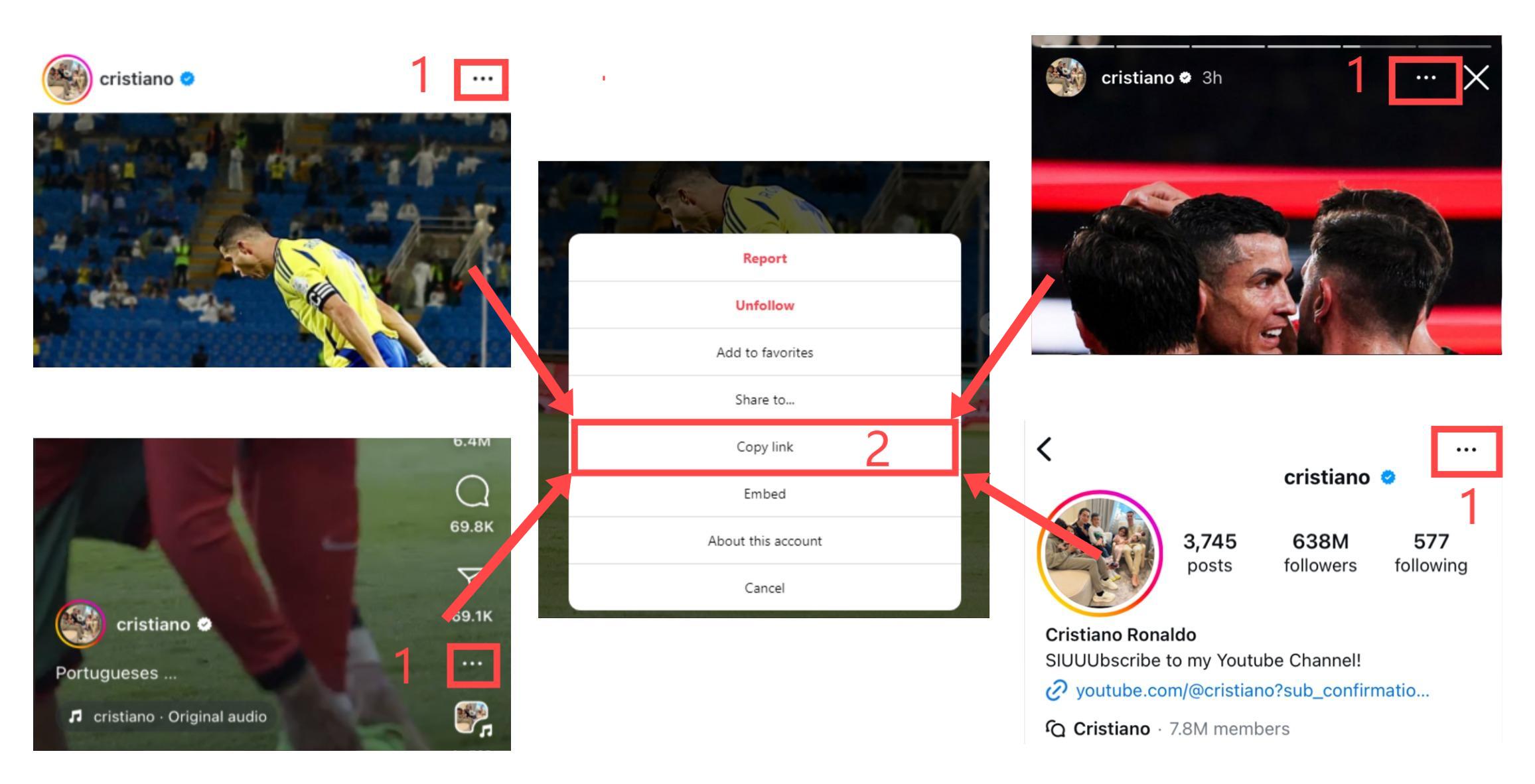
Task: Select Report from context menu
Action: pyautogui.click(x=764, y=258)
